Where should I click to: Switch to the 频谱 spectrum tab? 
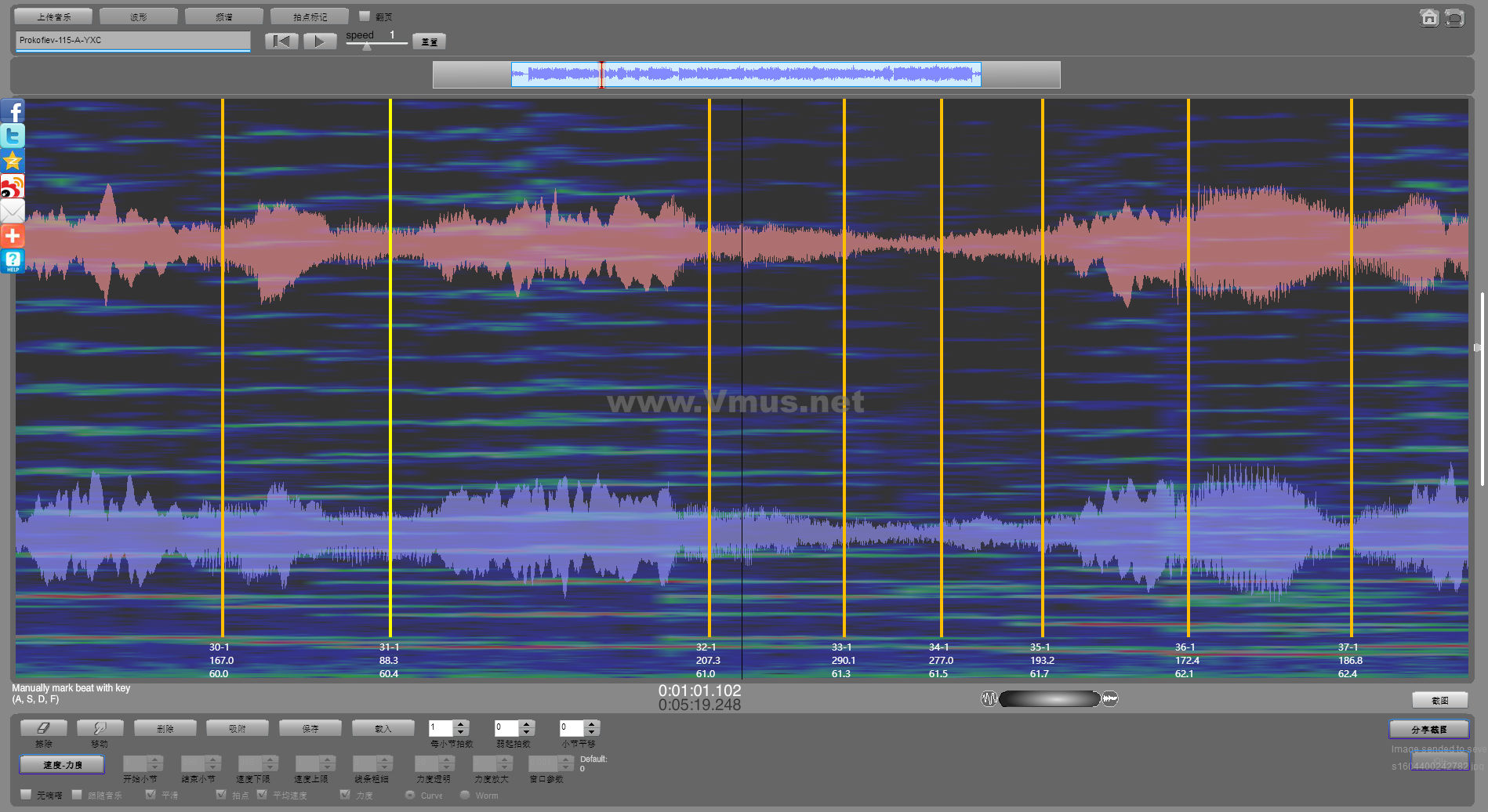[224, 16]
